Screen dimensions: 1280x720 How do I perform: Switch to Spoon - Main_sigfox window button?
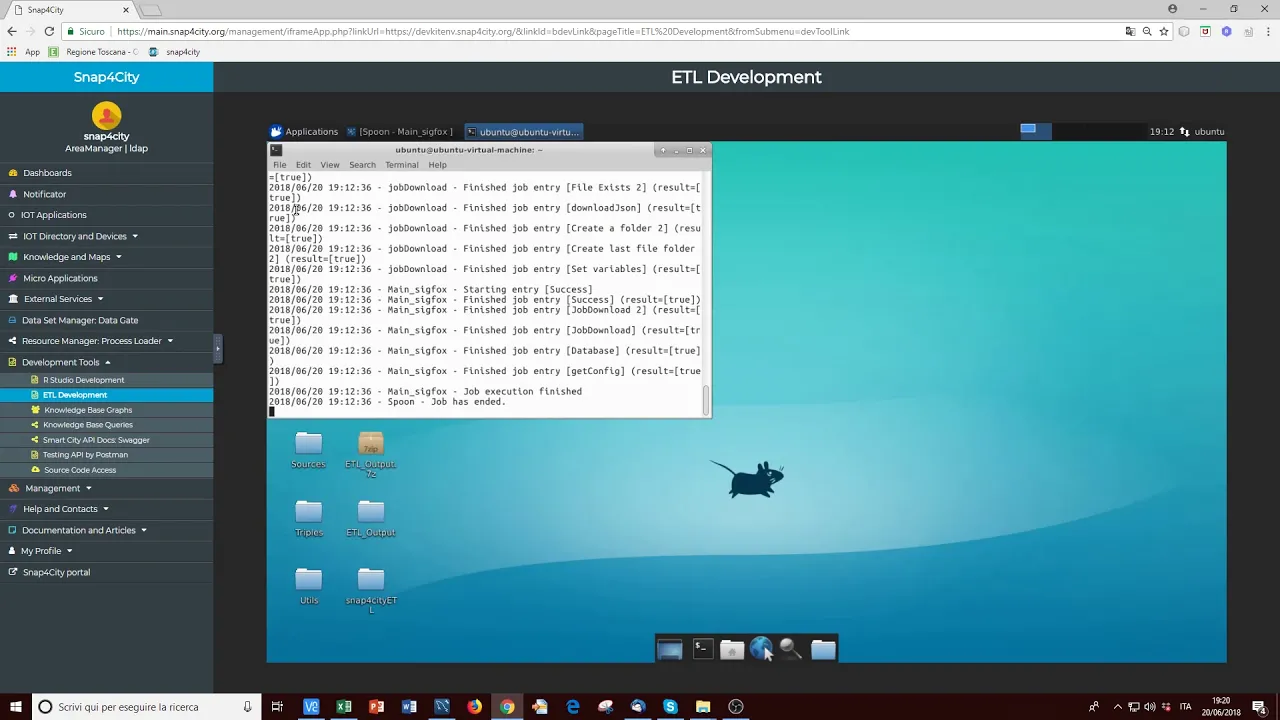(400, 131)
